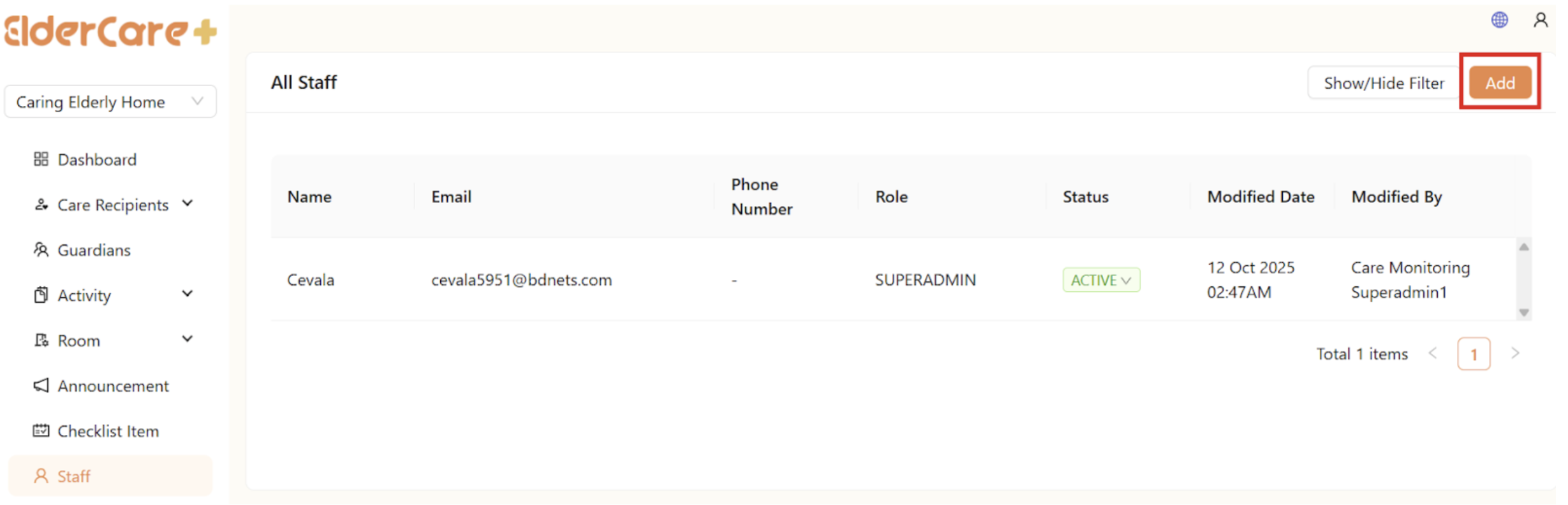The height and width of the screenshot is (505, 1568).
Task: Click the Guardians icon
Action: [x=41, y=249]
